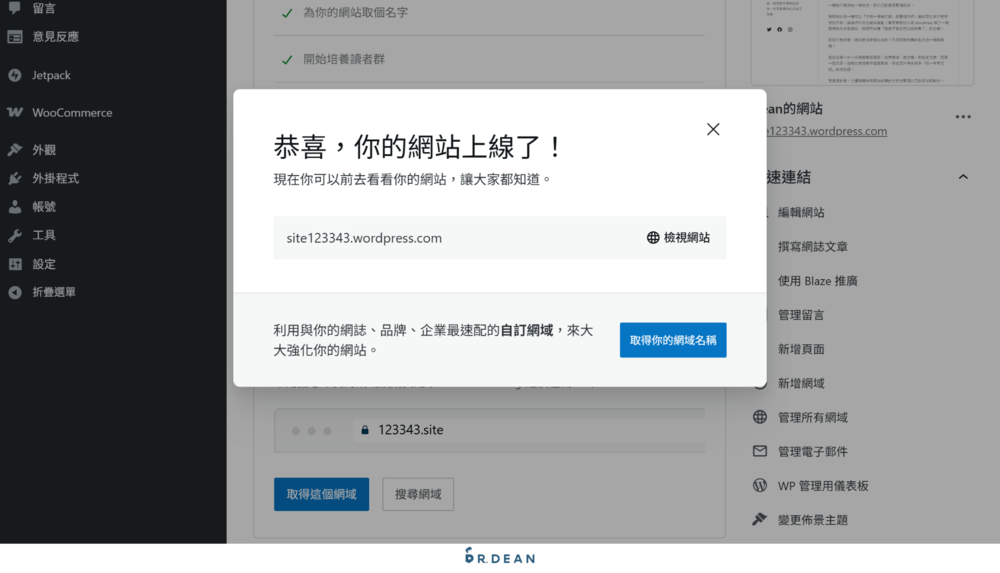Click the 檢視網站 view site button

[x=678, y=237]
